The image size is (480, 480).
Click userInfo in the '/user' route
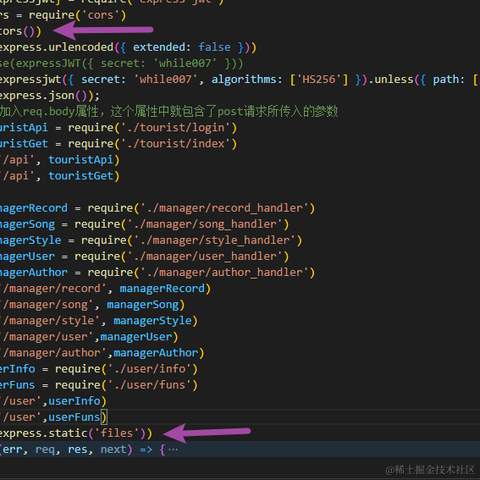pos(75,401)
